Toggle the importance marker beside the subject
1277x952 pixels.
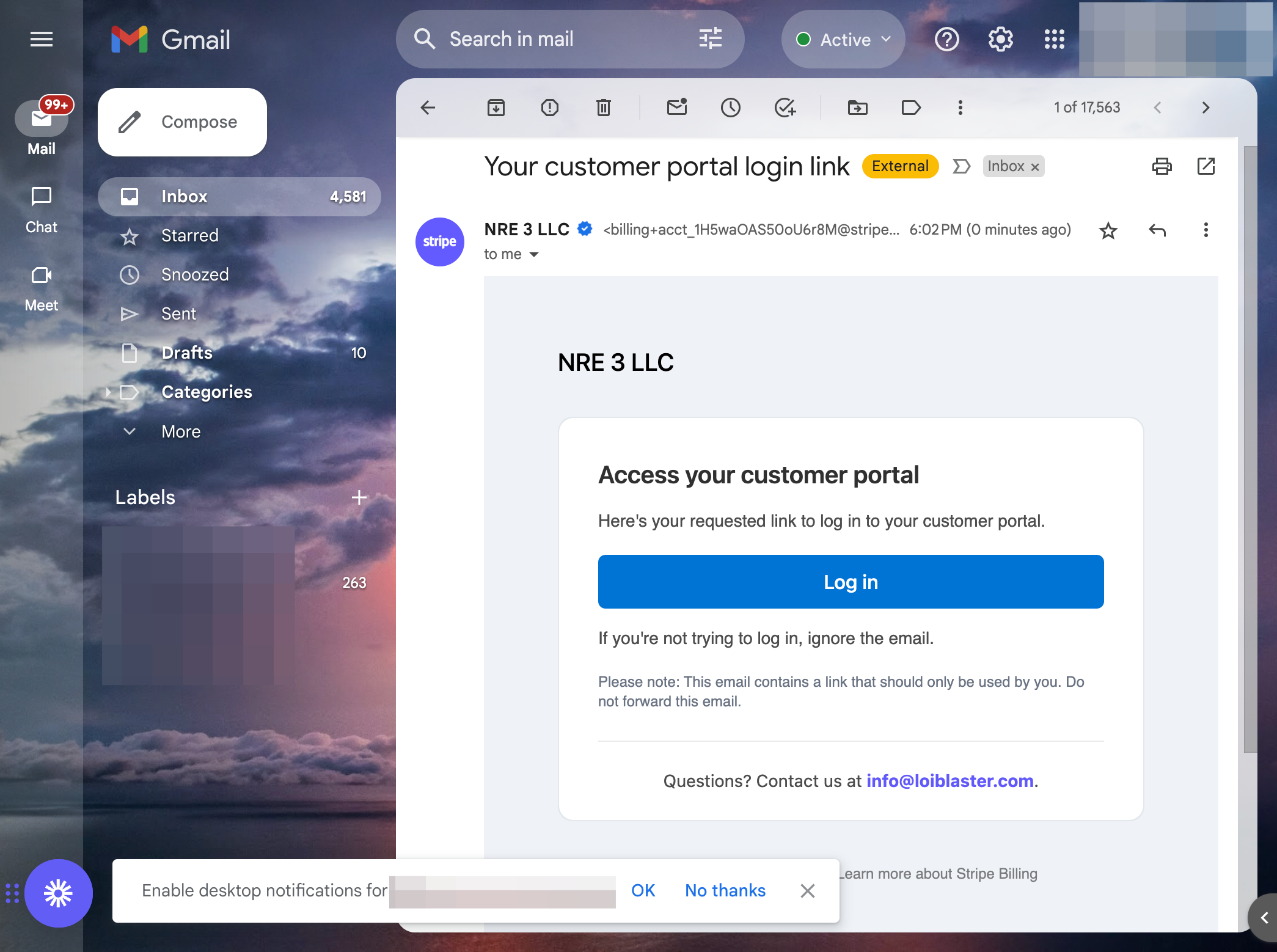point(961,166)
